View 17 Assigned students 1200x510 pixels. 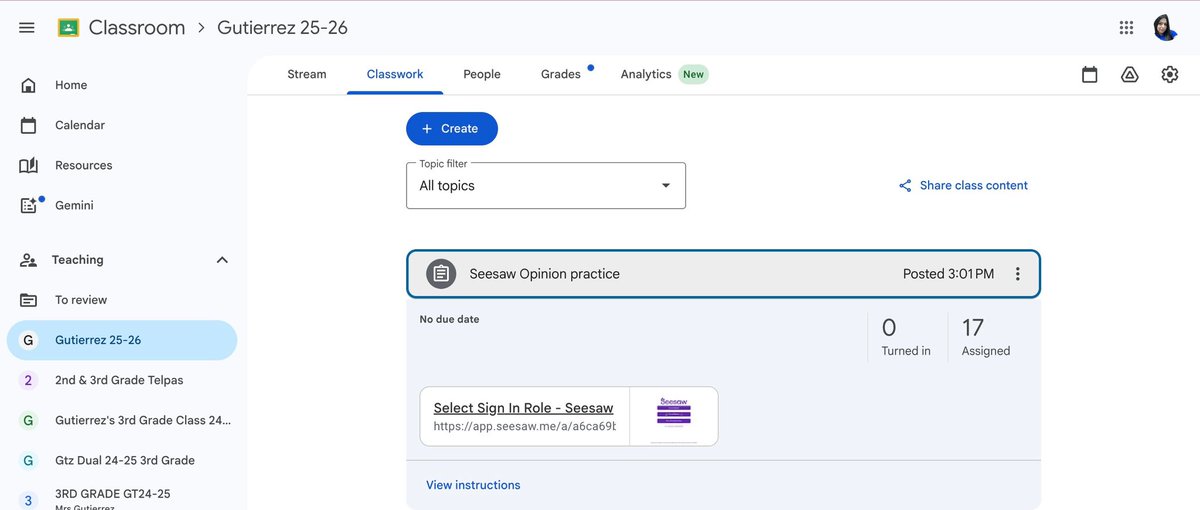986,337
